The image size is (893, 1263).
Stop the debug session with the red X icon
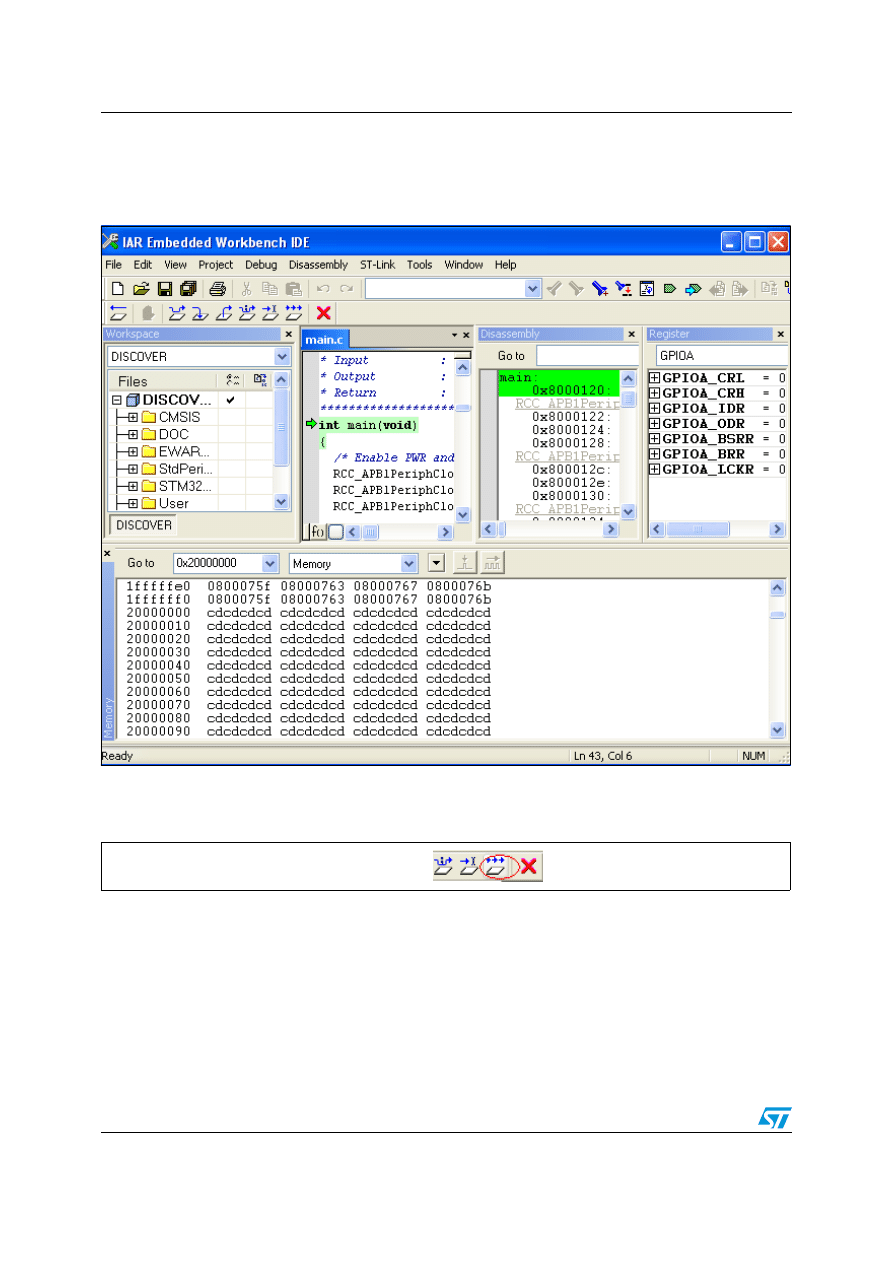pos(321,313)
